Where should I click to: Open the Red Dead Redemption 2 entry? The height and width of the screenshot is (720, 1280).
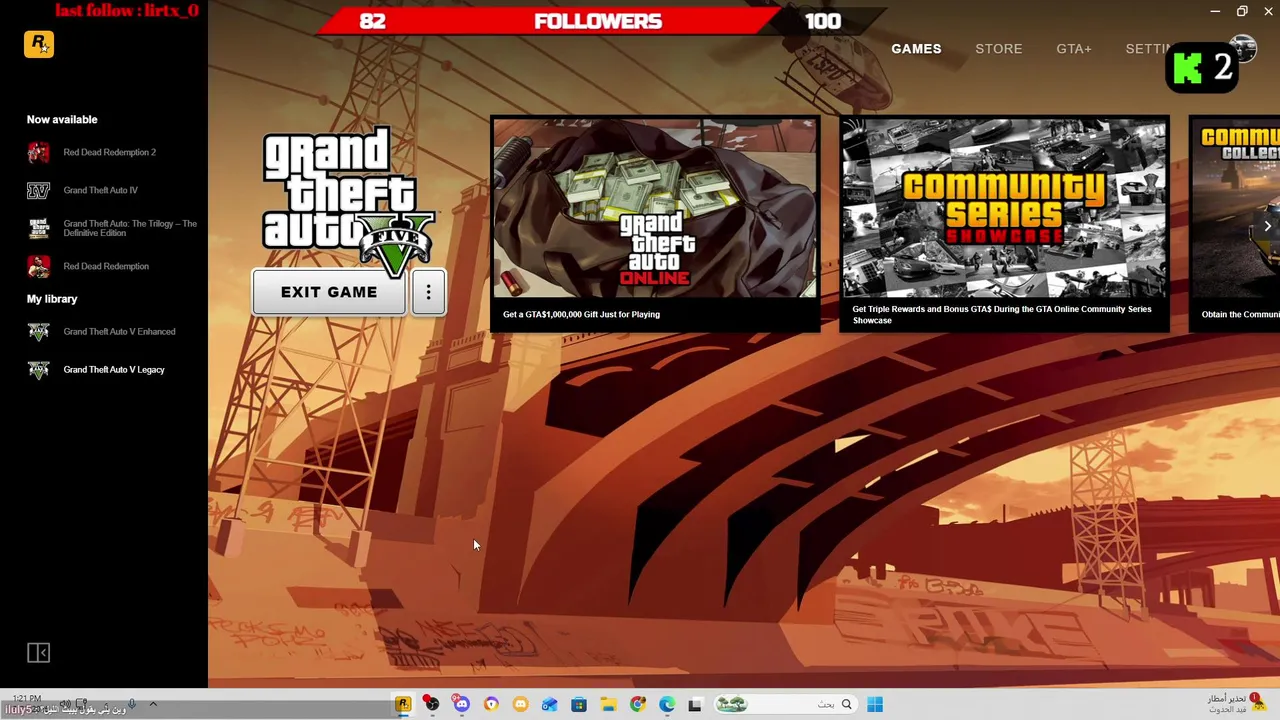109,152
